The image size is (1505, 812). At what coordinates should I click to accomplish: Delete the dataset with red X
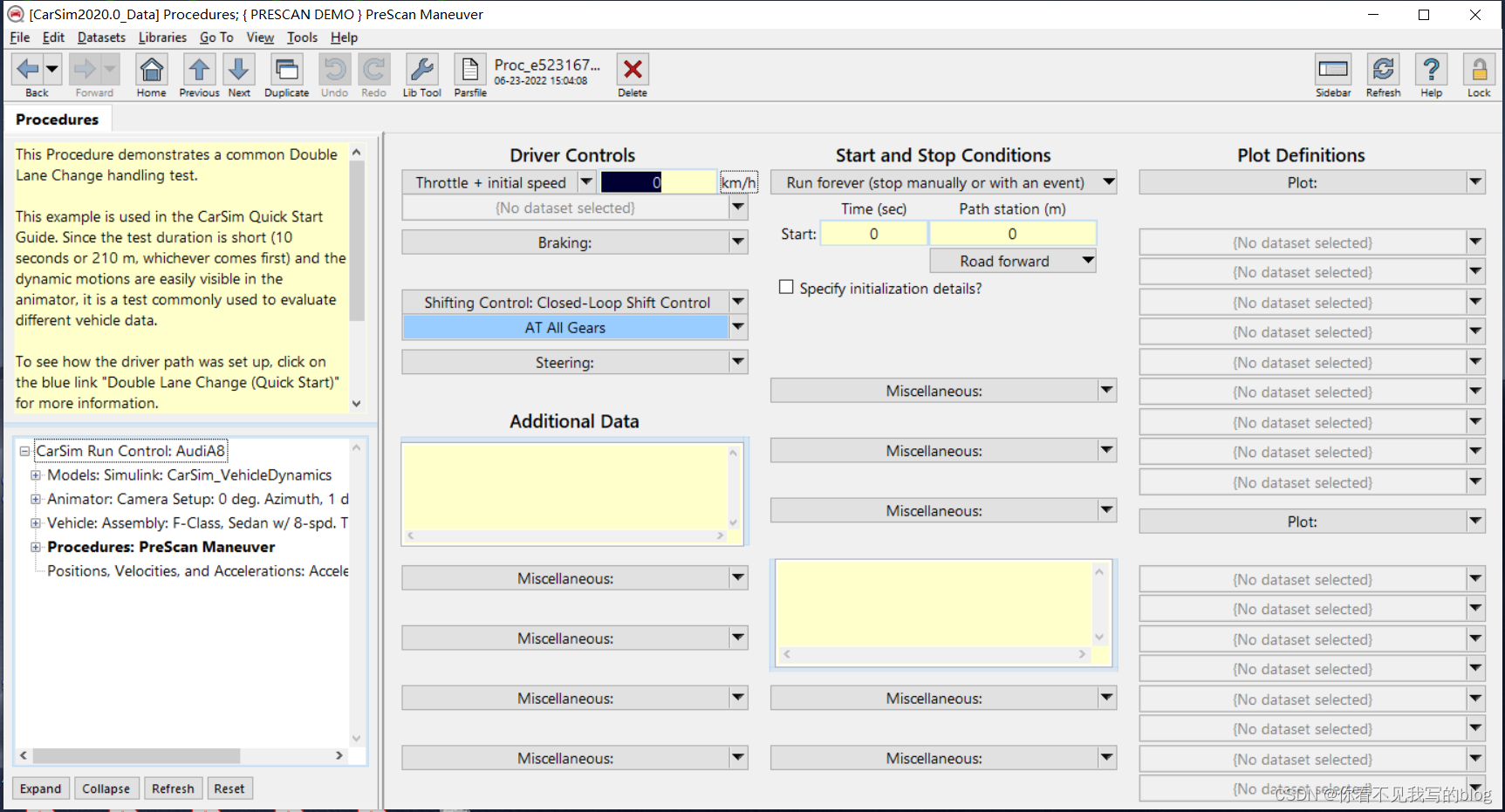pos(633,69)
